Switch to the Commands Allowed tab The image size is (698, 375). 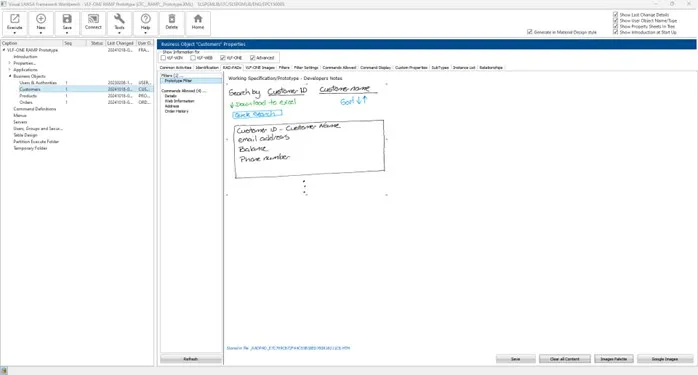point(339,68)
